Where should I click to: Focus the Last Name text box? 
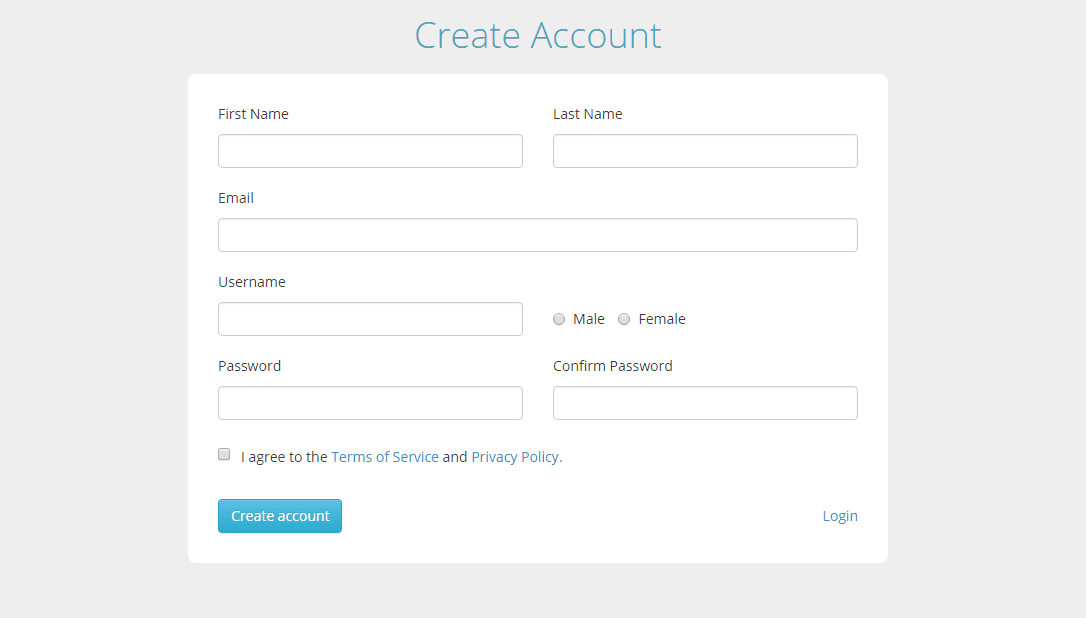click(705, 151)
